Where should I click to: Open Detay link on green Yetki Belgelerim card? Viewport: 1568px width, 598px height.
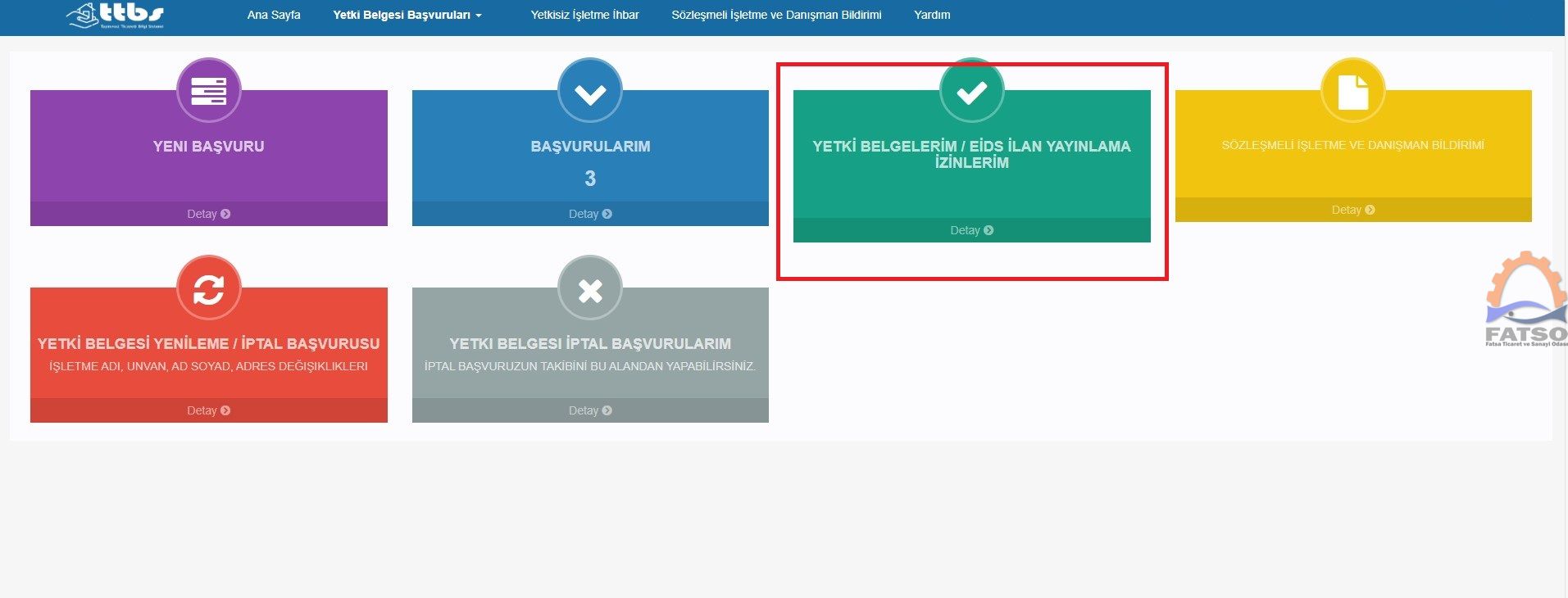(971, 230)
